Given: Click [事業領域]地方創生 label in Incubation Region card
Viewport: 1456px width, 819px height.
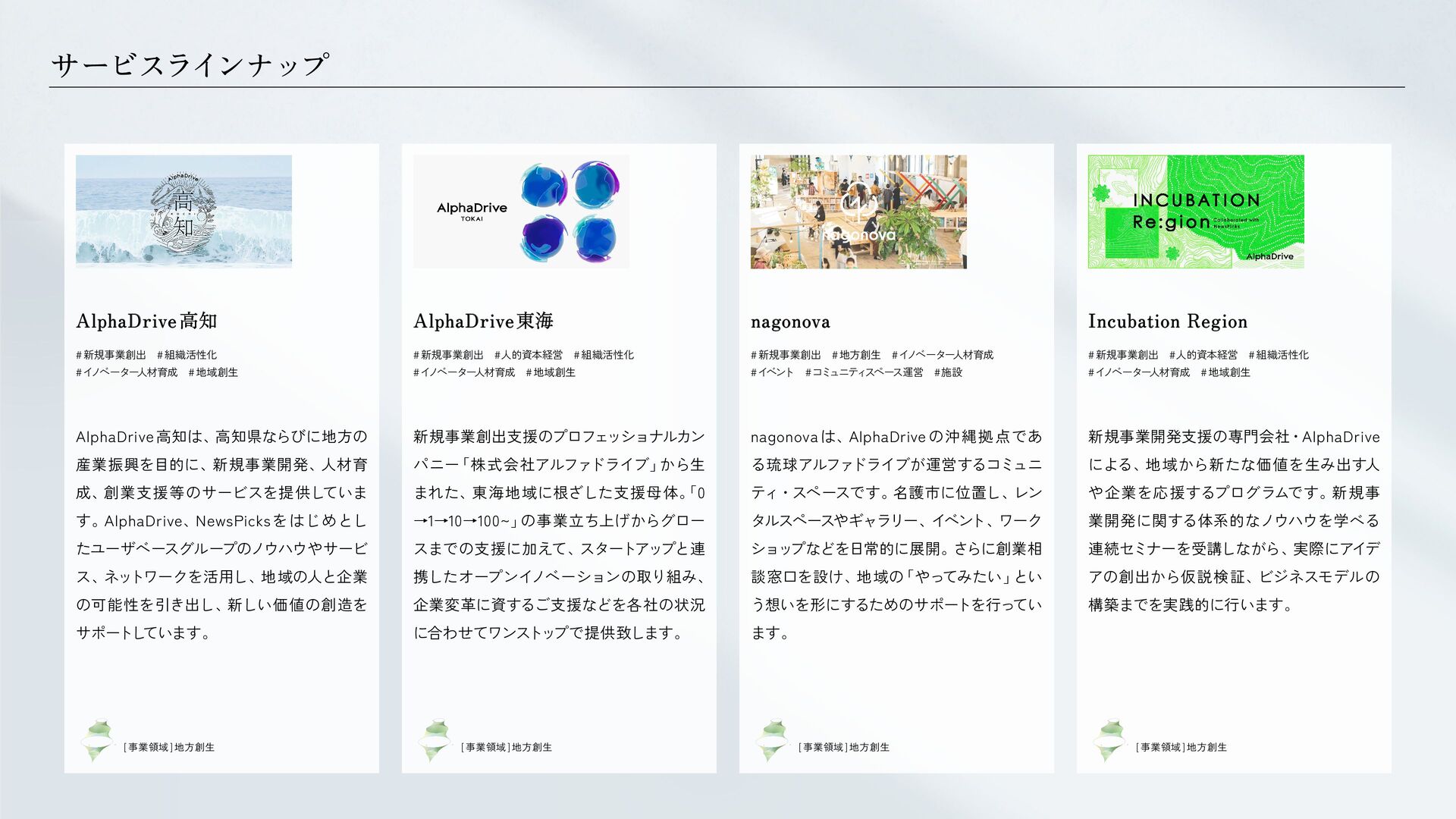Looking at the screenshot, I should tap(1181, 748).
